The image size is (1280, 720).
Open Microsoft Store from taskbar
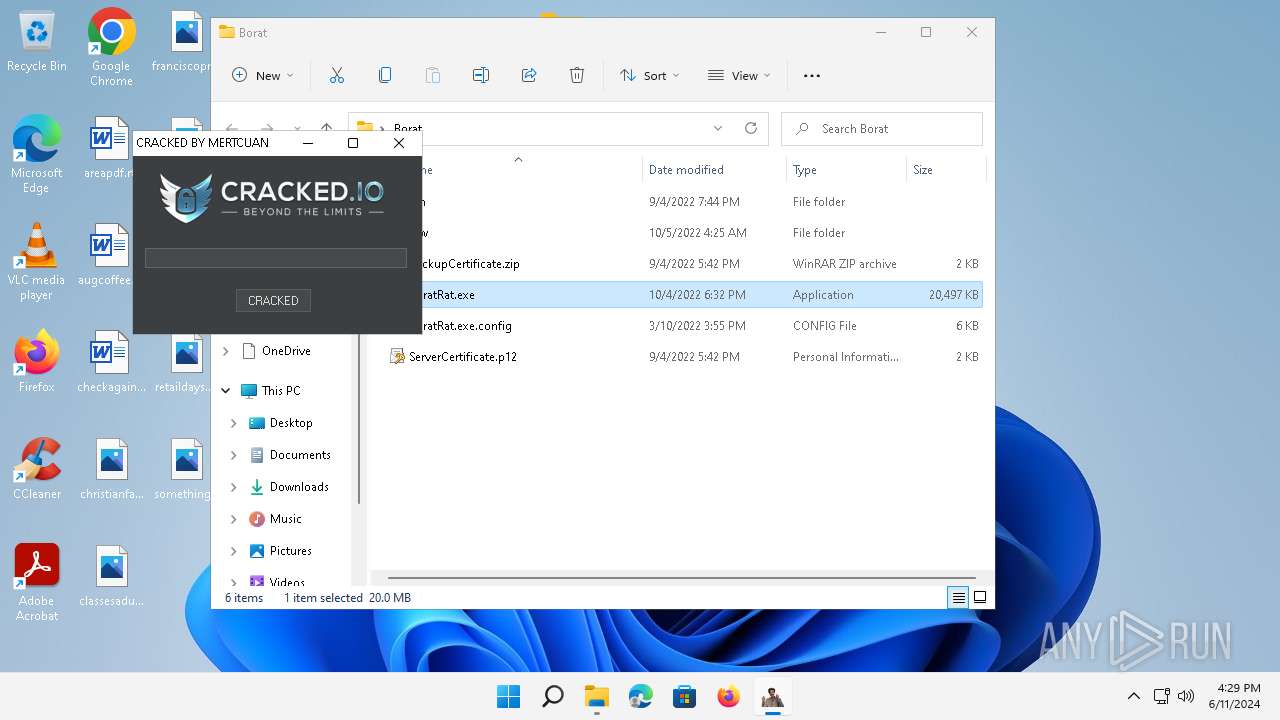(x=685, y=697)
